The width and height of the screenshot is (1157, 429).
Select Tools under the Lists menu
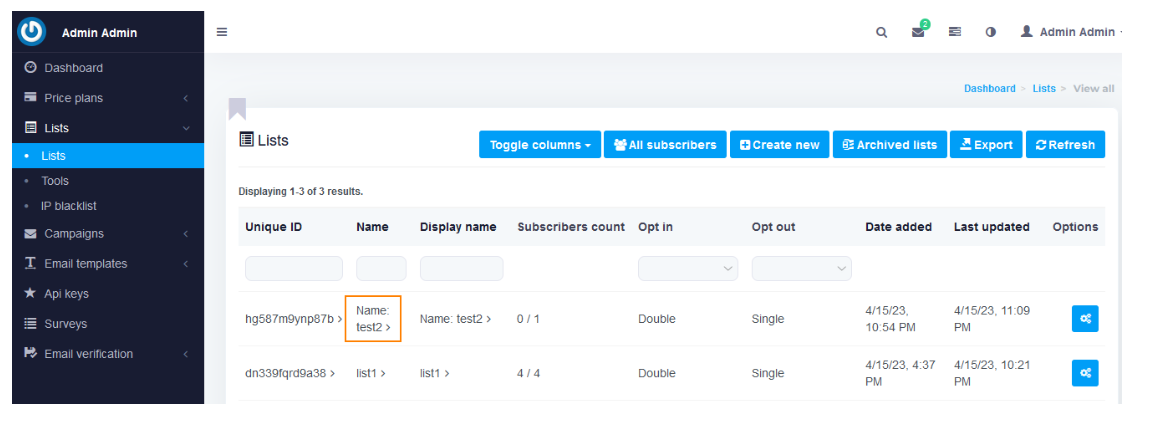pos(55,181)
